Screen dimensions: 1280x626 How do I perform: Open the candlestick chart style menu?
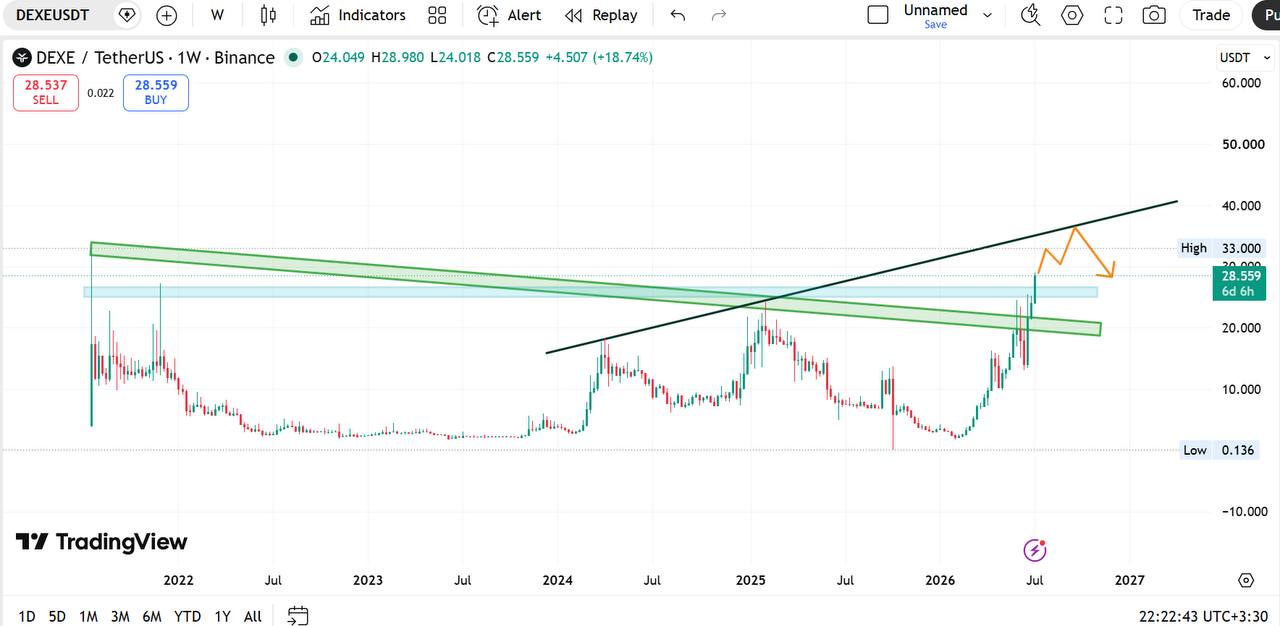[x=268, y=15]
